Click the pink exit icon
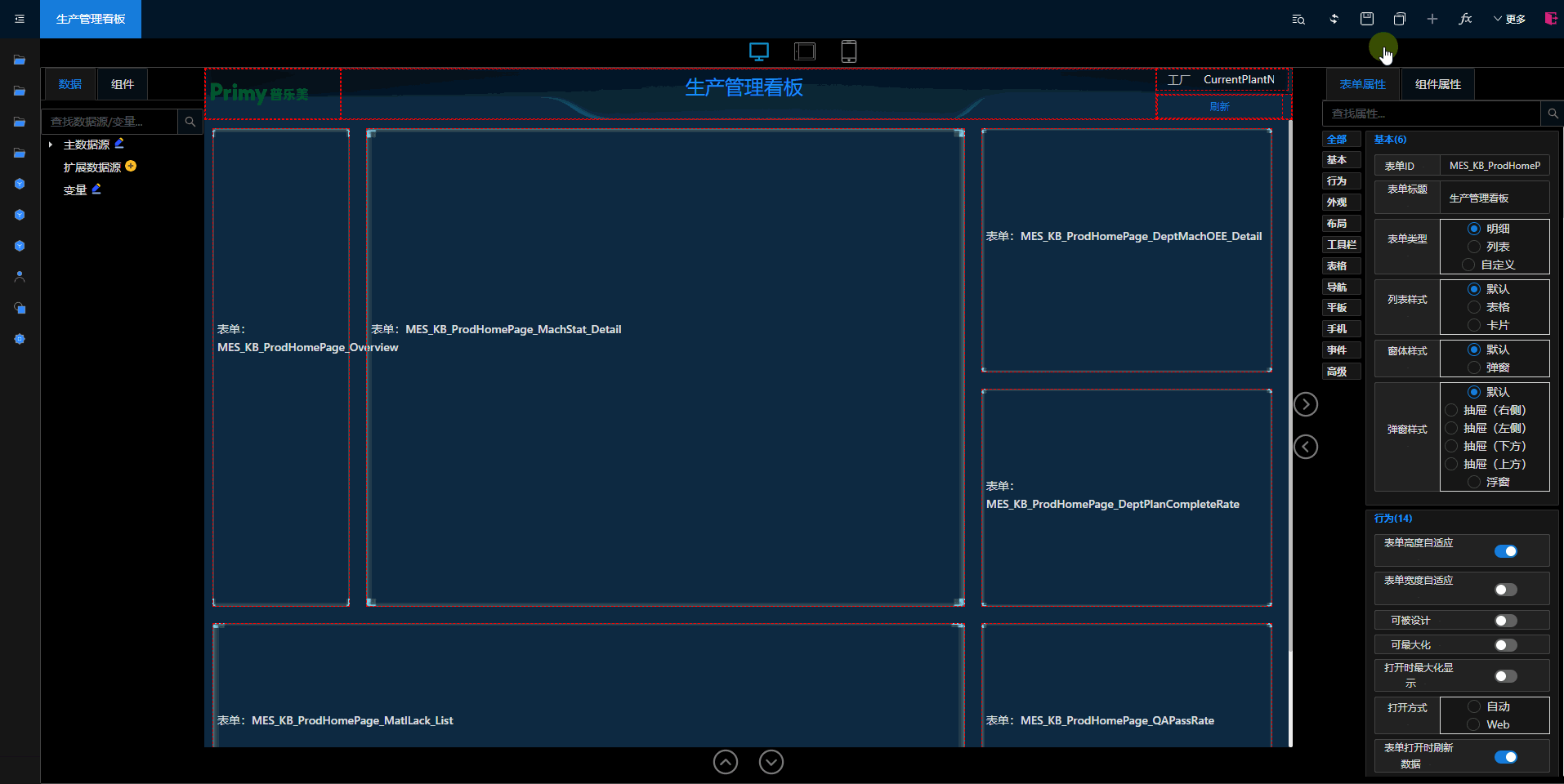Screen dimensions: 1564x784 coord(1550,19)
